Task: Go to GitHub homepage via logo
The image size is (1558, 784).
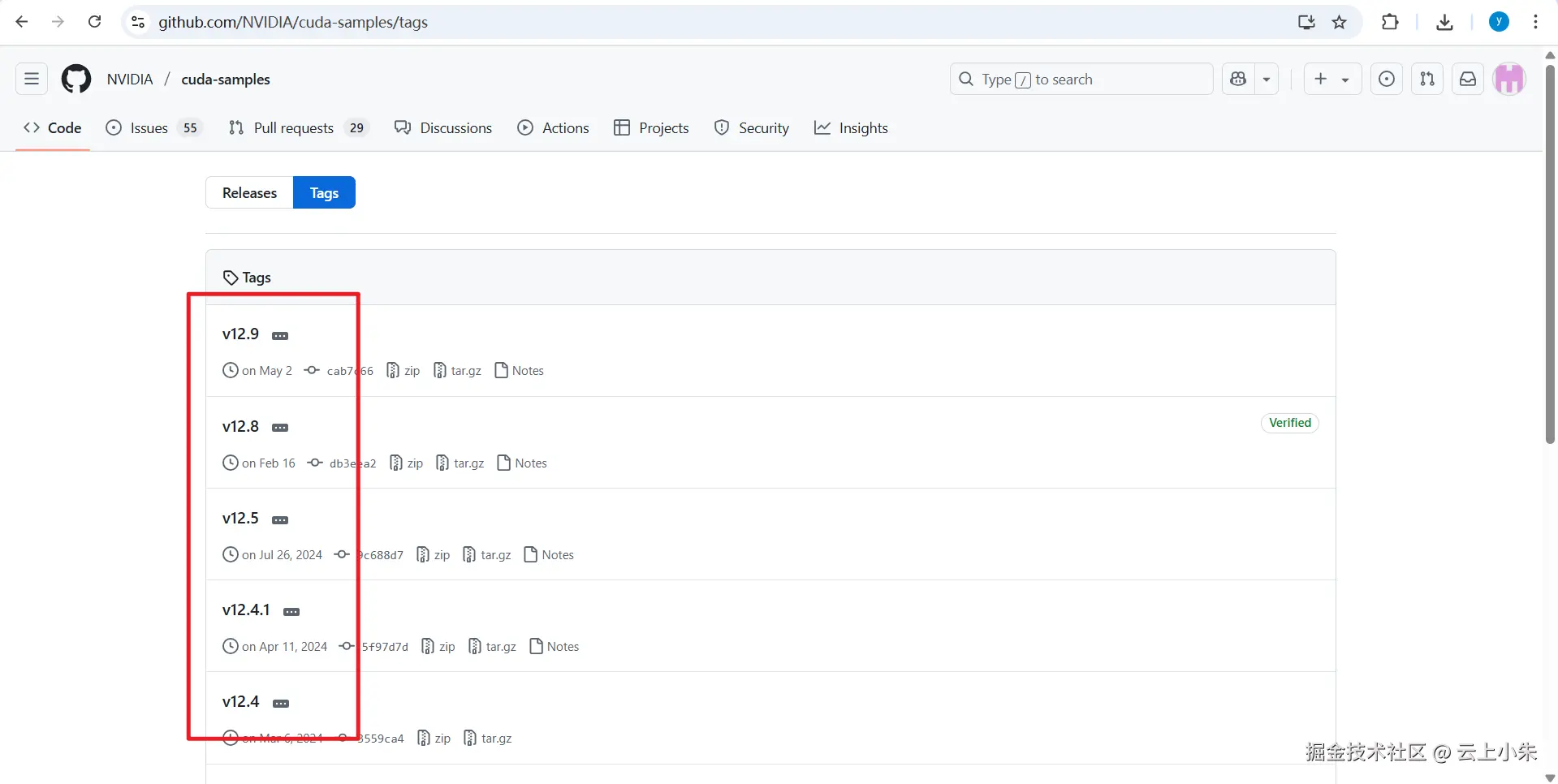Action: [x=76, y=79]
